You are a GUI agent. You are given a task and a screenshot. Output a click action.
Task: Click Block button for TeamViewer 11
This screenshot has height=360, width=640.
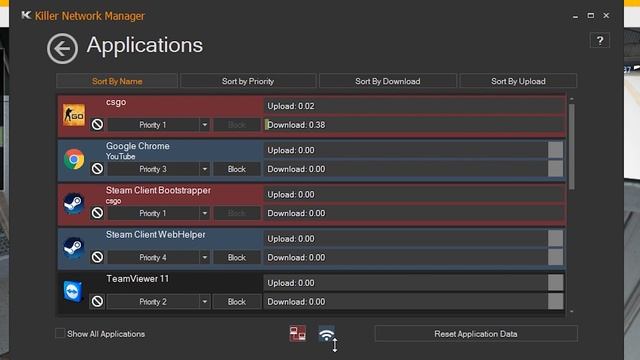[x=237, y=302]
